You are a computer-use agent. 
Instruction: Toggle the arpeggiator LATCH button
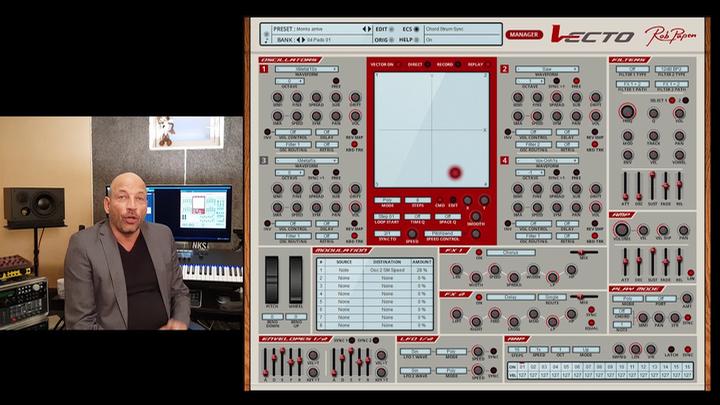[x=671, y=349]
